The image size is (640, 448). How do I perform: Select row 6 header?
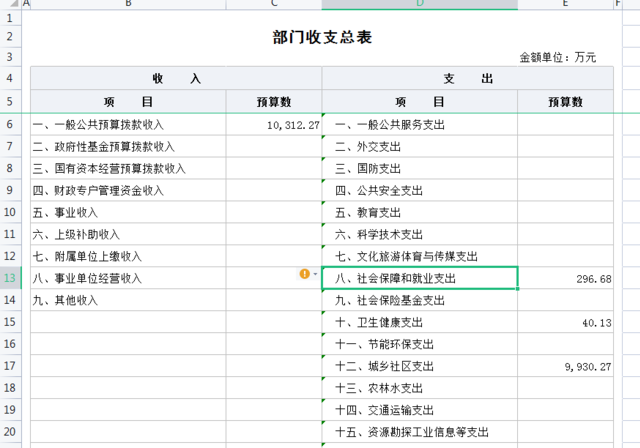click(10, 125)
